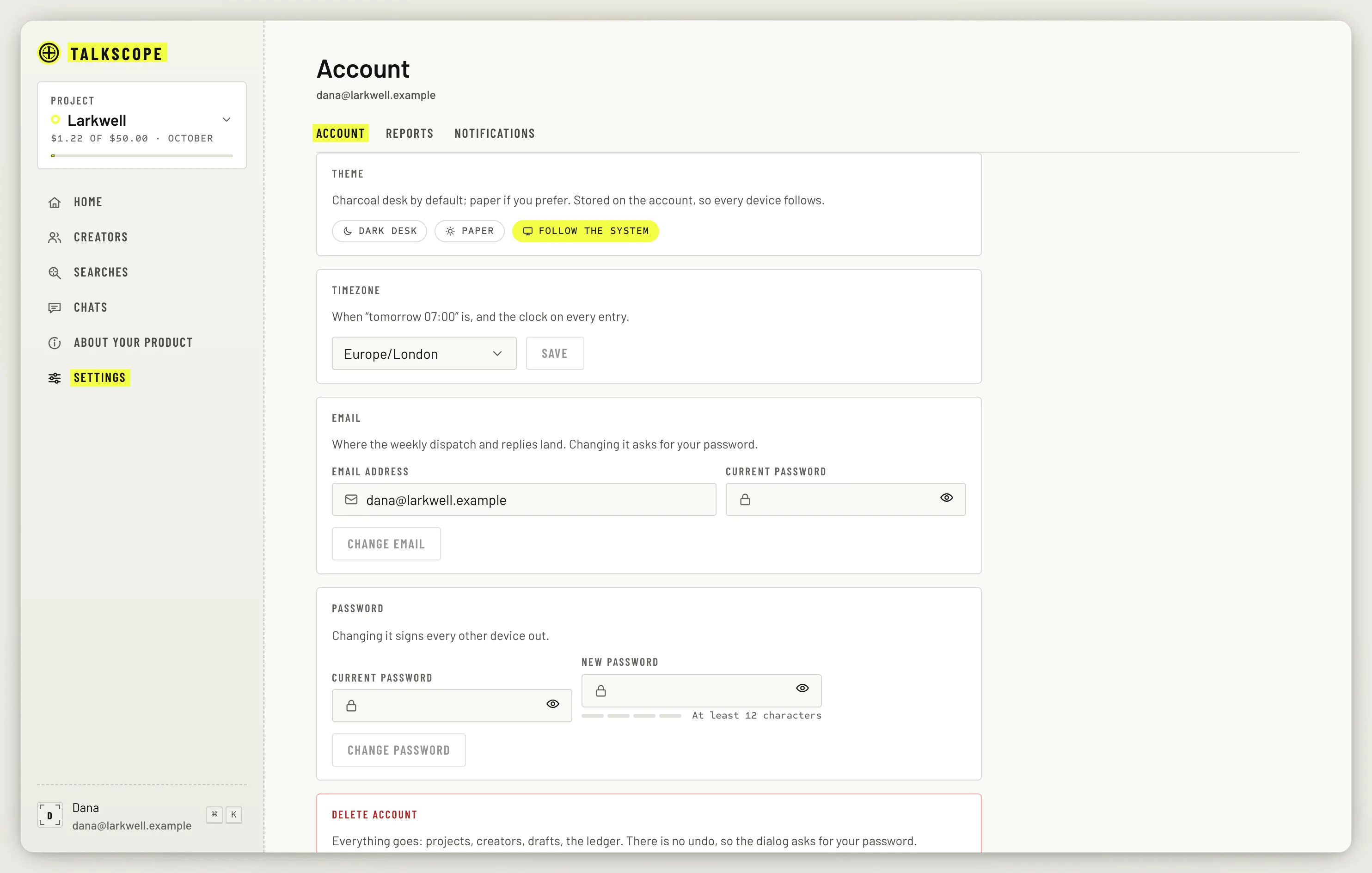The image size is (1372, 873).
Task: Click the Change Email button
Action: pos(386,544)
